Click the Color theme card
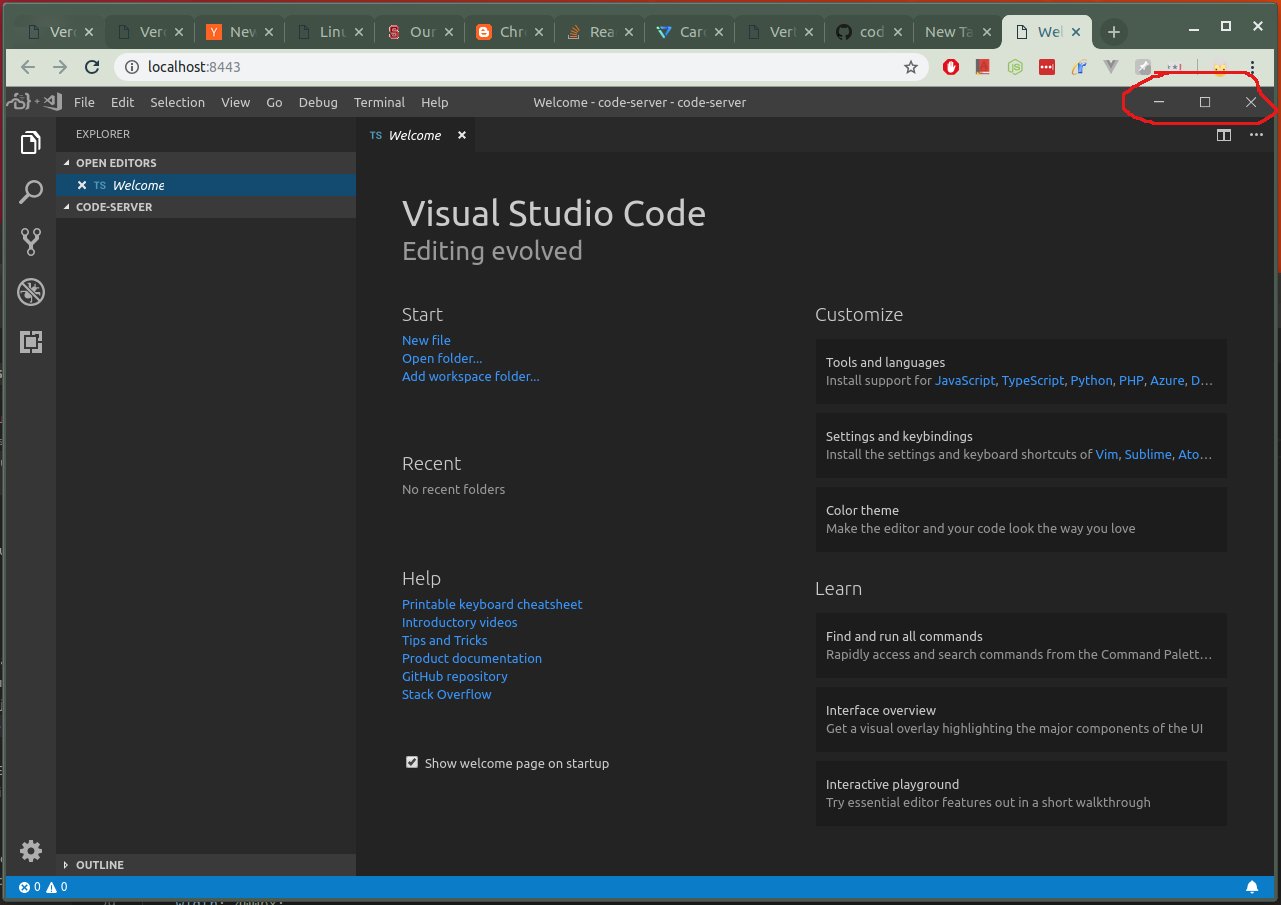The width and height of the screenshot is (1281, 905). (1021, 519)
